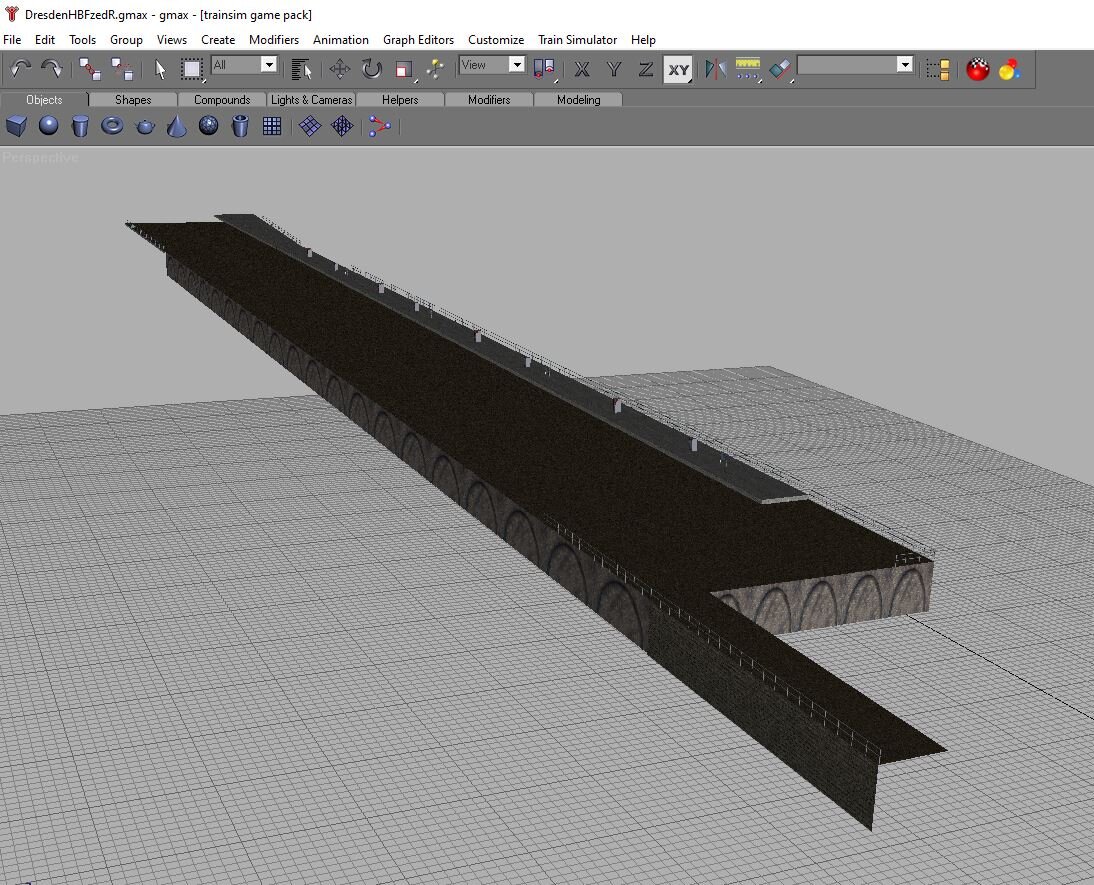Open the Animation menu
This screenshot has width=1094, height=885.
[x=340, y=40]
